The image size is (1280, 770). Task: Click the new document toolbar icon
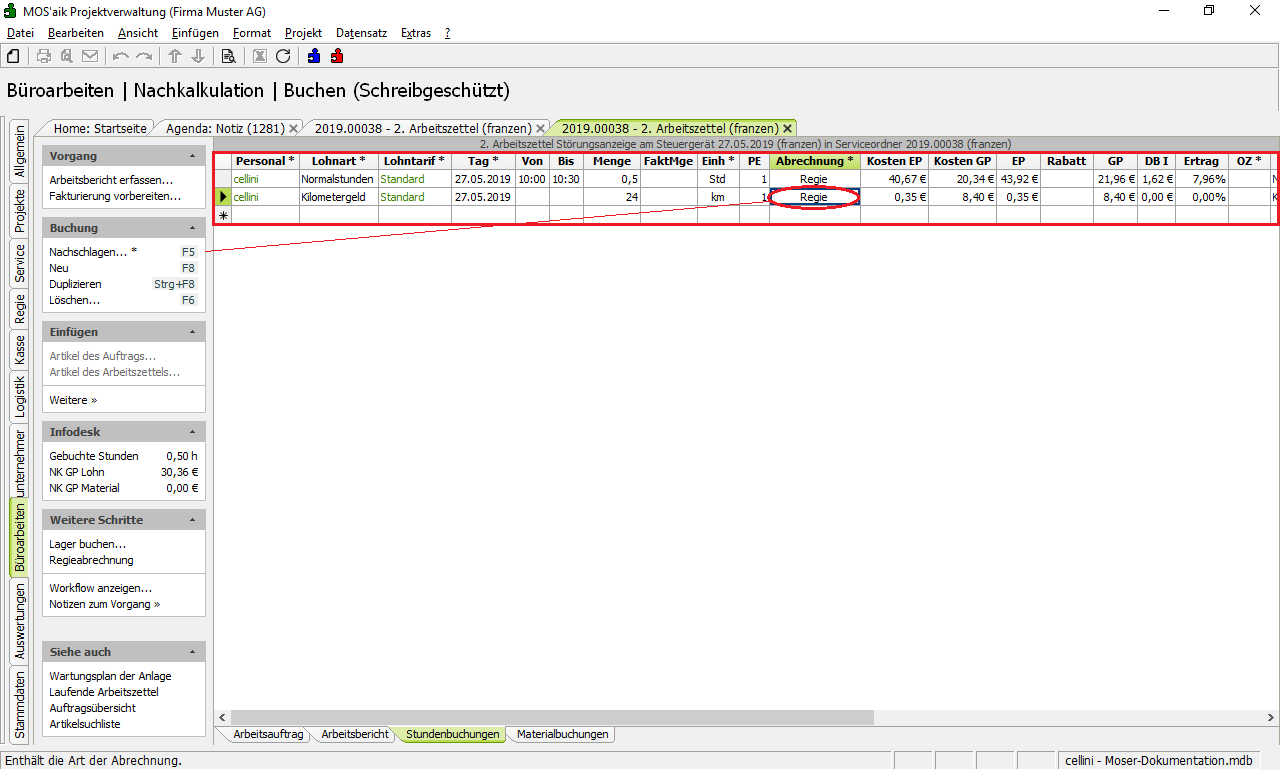pyautogui.click(x=13, y=56)
